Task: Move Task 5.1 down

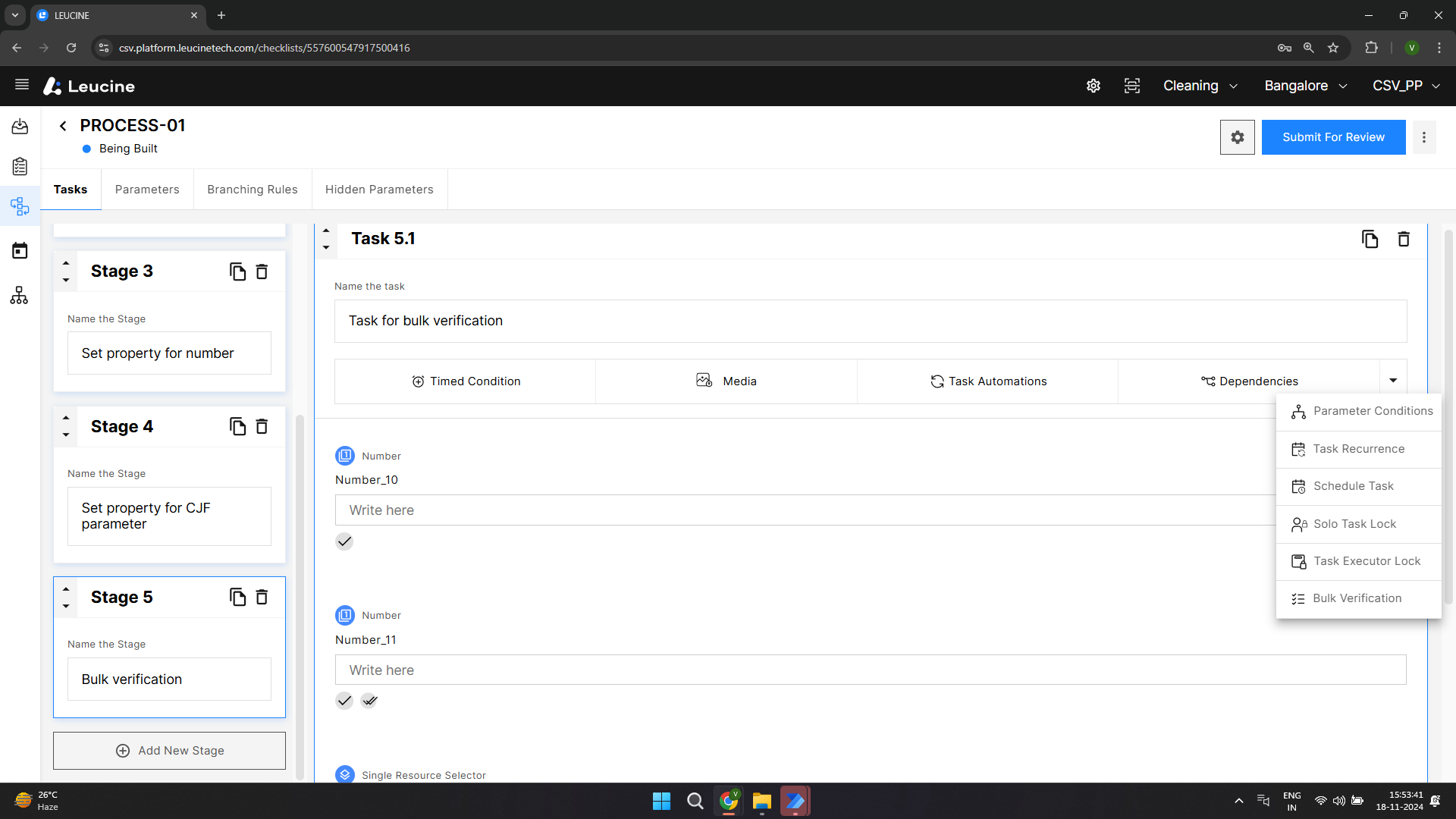Action: pos(326,247)
